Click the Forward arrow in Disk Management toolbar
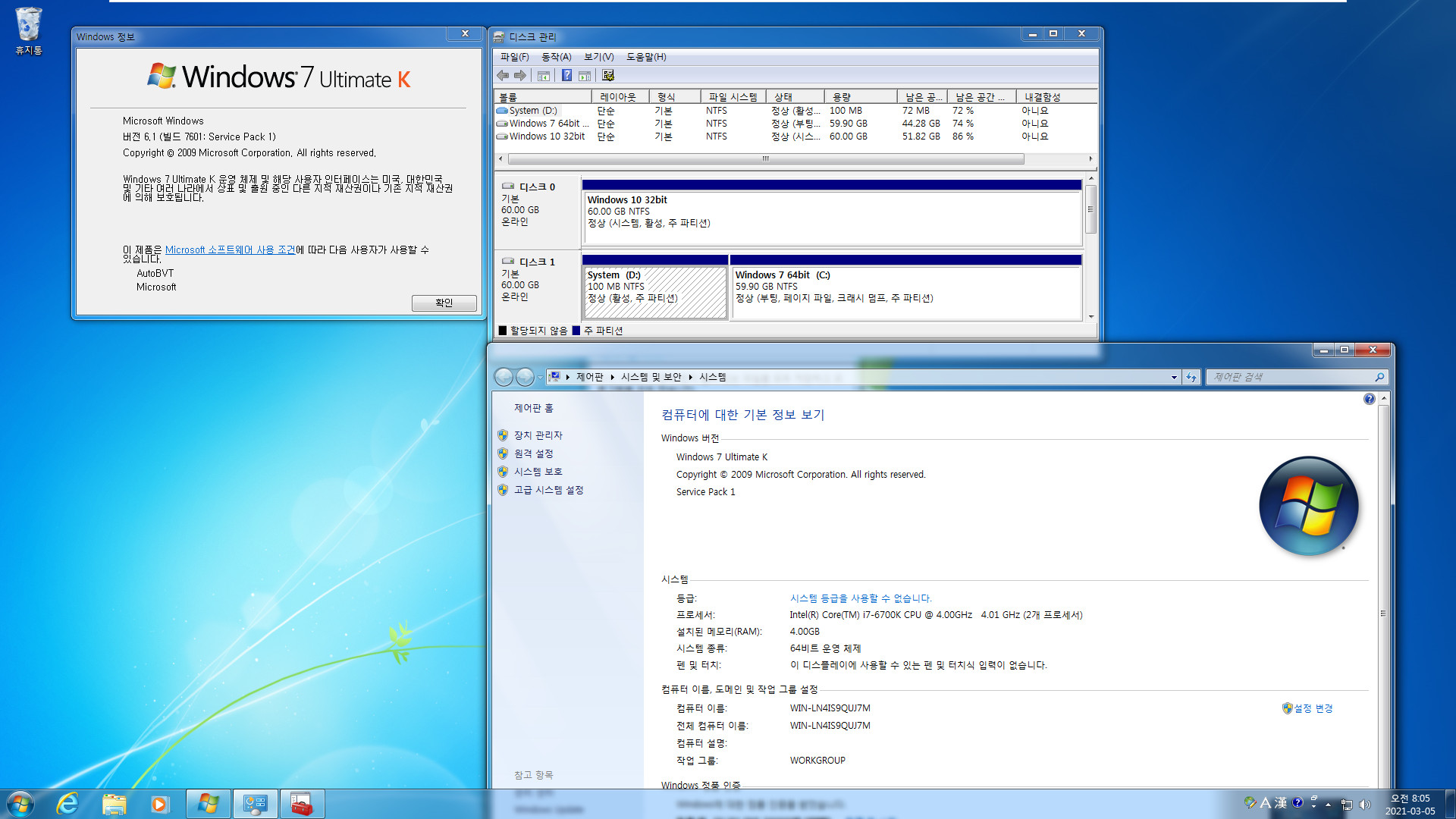 point(520,75)
